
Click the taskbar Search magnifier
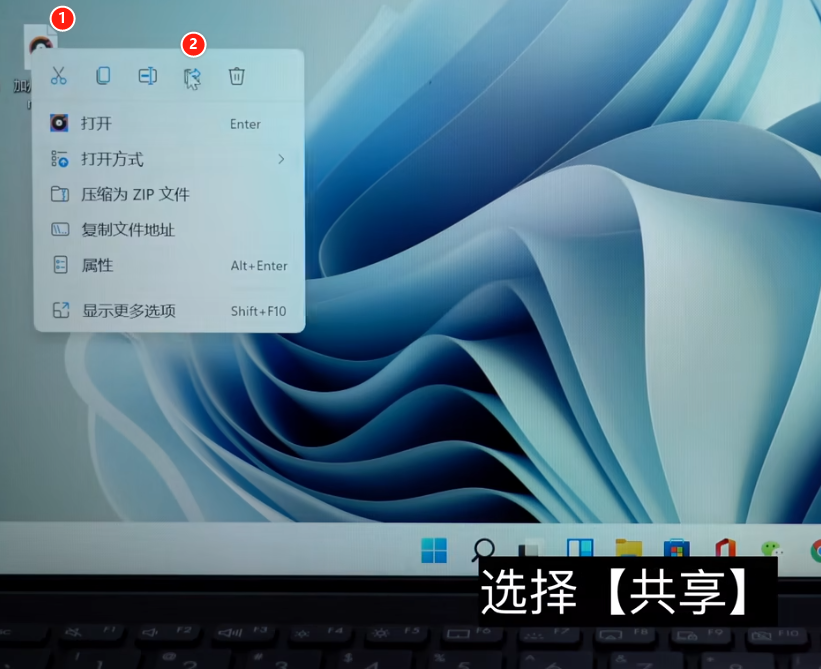(483, 549)
